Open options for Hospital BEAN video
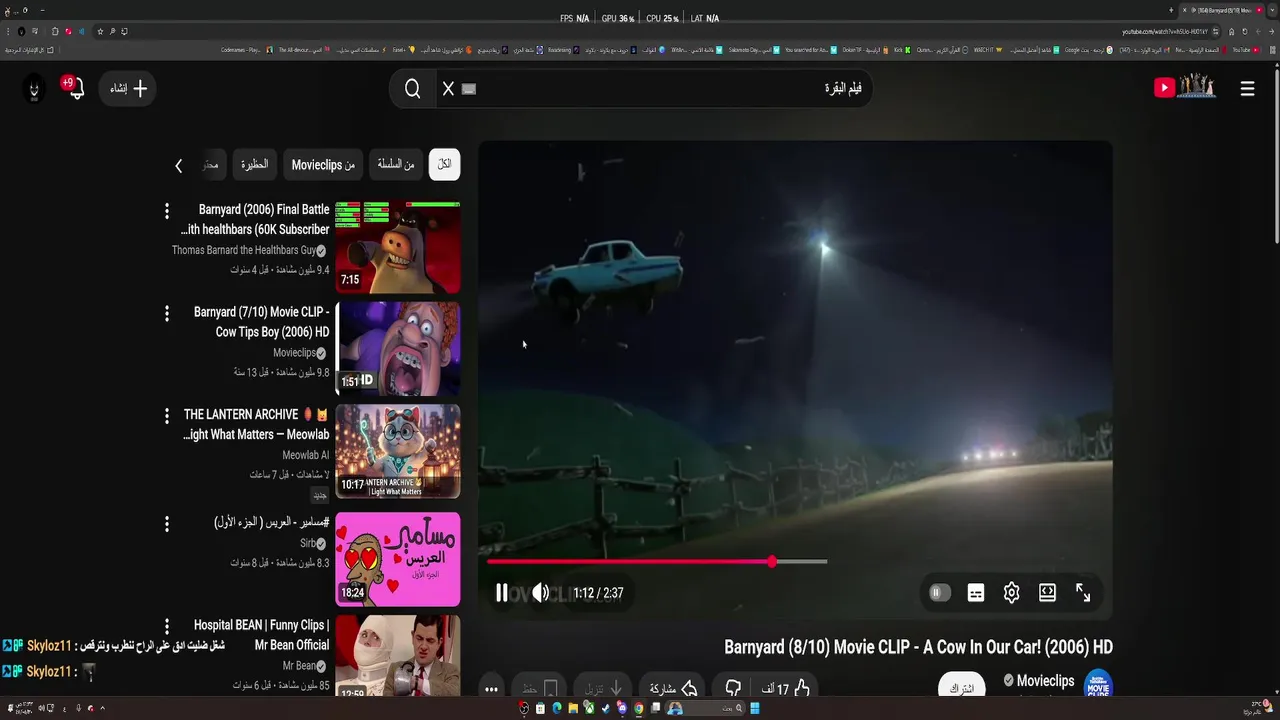1280x720 pixels. click(x=167, y=626)
